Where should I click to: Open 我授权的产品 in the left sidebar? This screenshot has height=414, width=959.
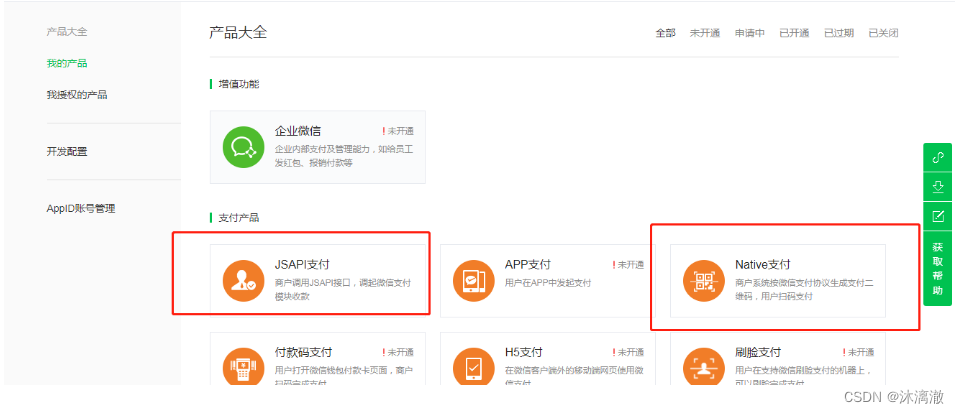(77, 95)
